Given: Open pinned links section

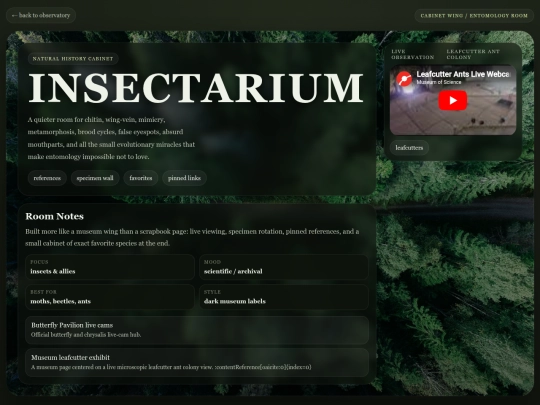Looking at the screenshot, I should coord(184,178).
